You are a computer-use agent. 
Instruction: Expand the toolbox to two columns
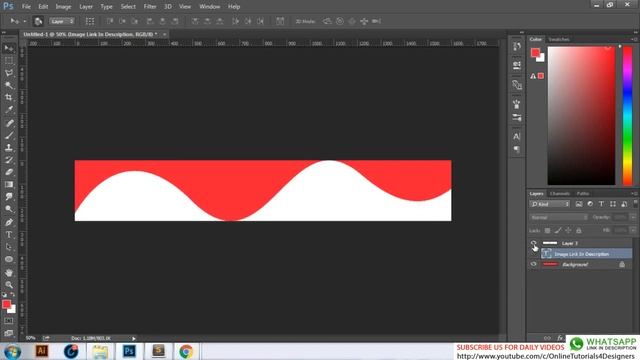pyautogui.click(x=4, y=32)
